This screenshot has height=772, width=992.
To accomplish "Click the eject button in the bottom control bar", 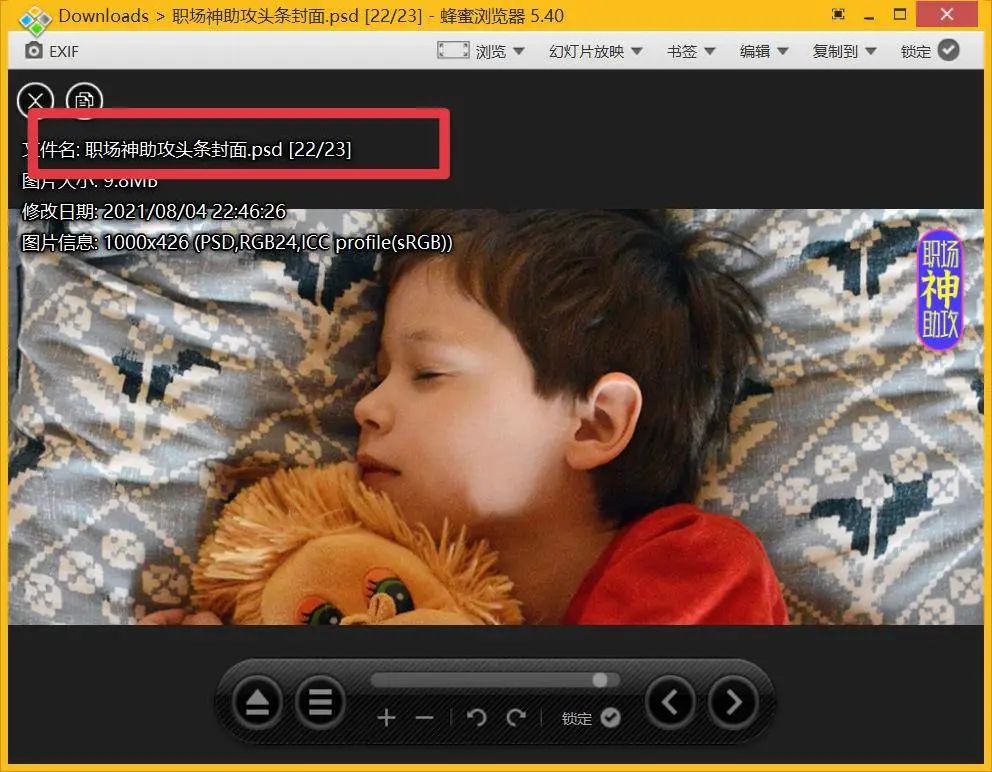I will 257,703.
